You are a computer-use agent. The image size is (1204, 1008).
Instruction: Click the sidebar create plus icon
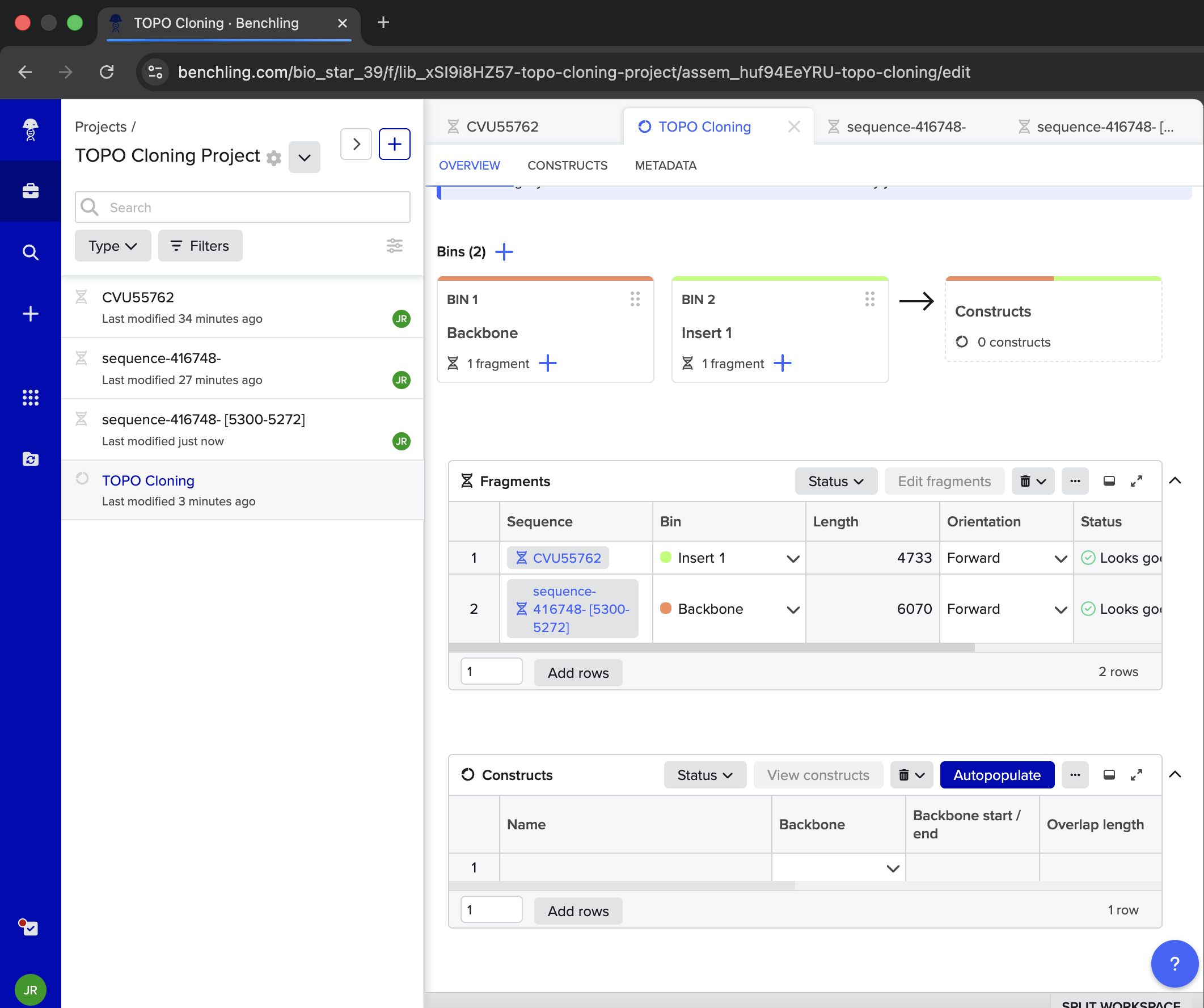[31, 314]
